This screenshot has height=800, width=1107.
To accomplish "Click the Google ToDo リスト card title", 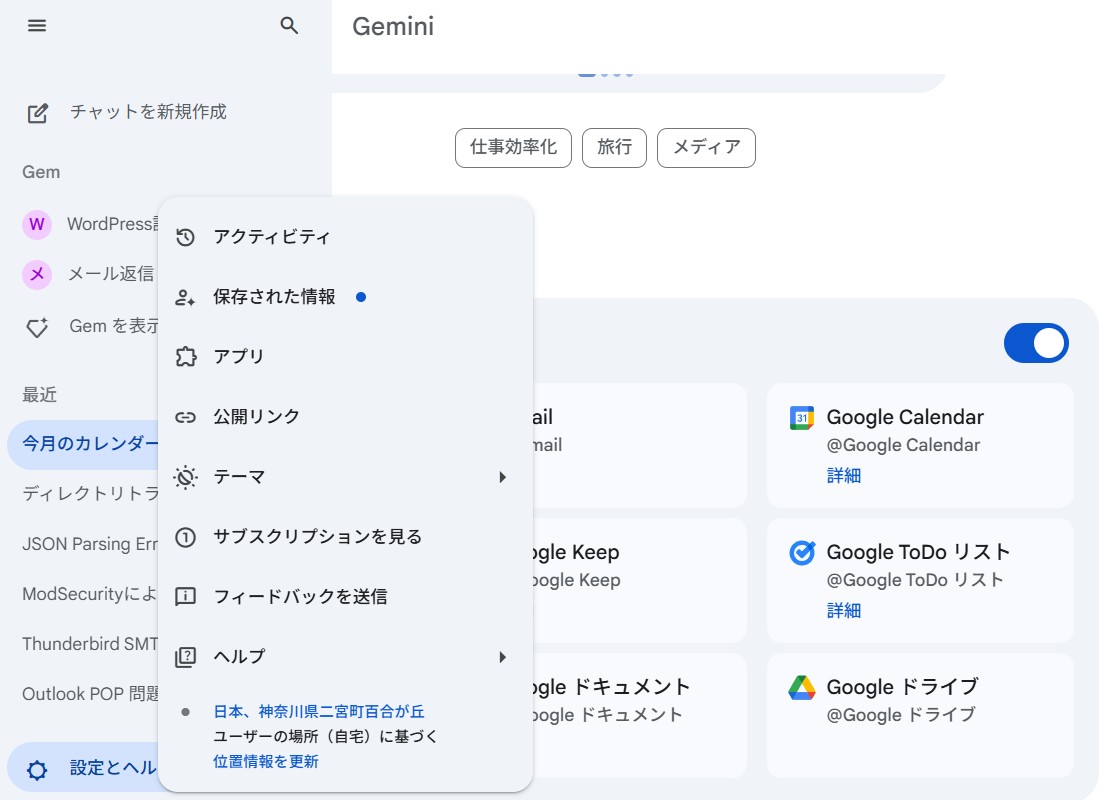I will click(x=918, y=552).
